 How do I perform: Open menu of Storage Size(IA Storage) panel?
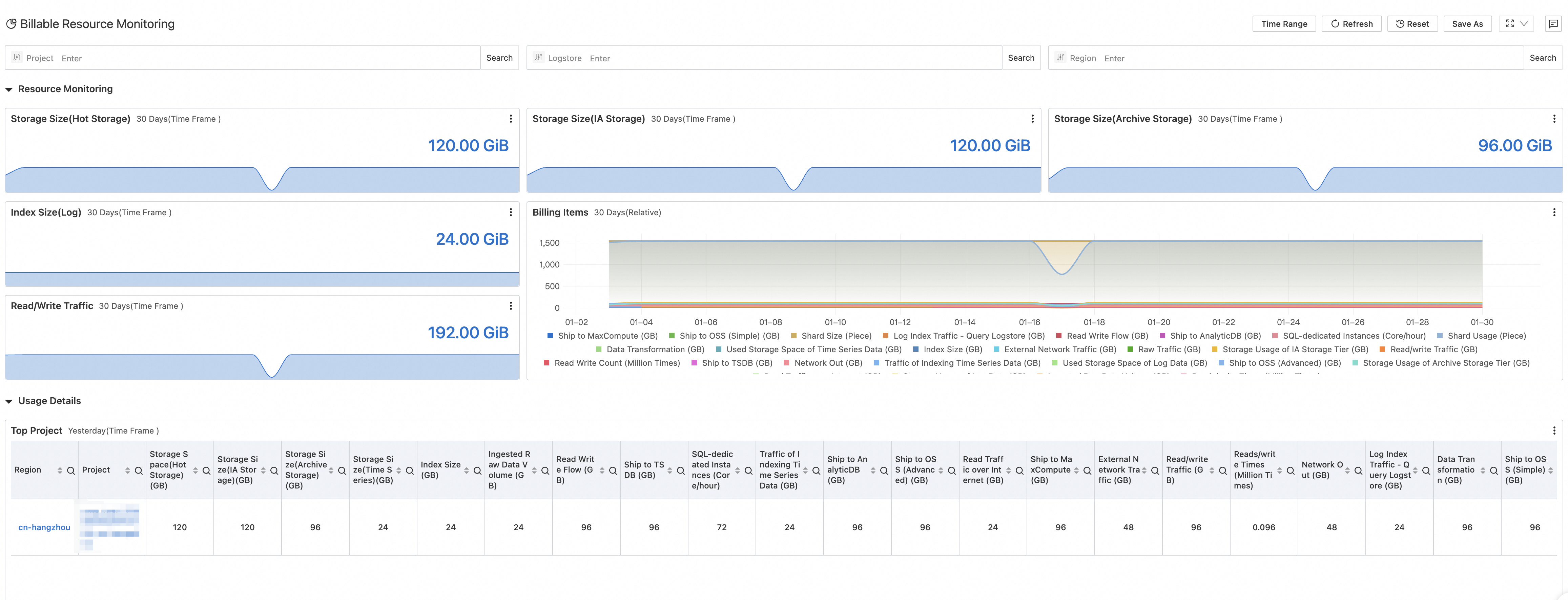pyautogui.click(x=1032, y=119)
